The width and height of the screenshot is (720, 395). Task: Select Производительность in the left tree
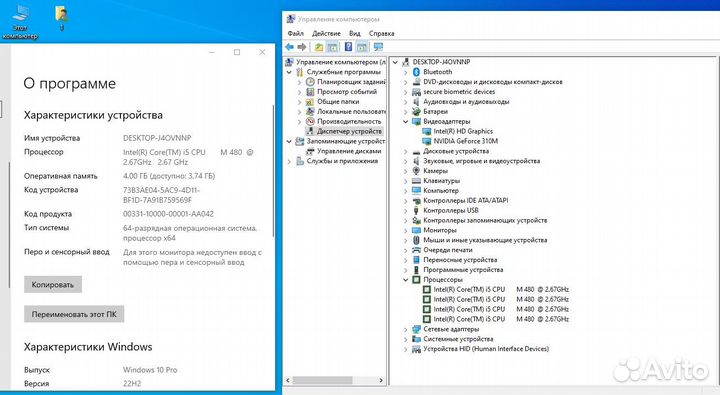(x=349, y=121)
